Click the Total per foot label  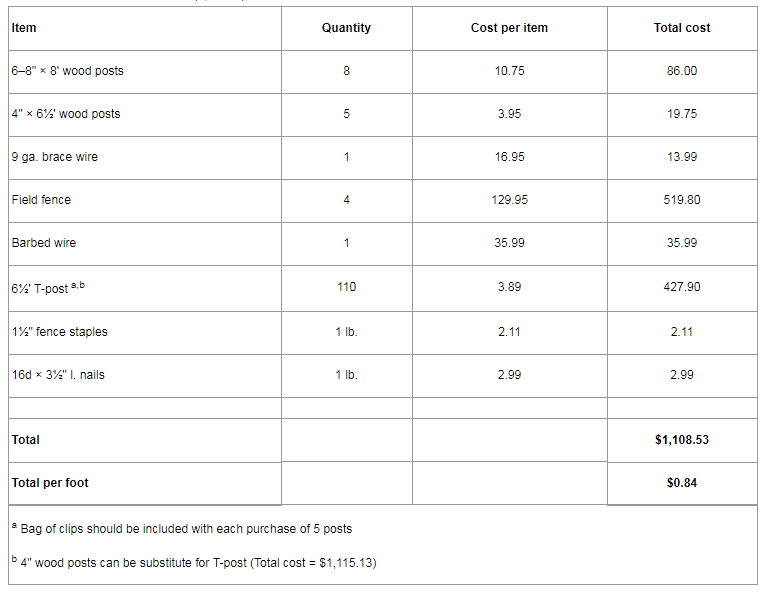click(x=50, y=483)
